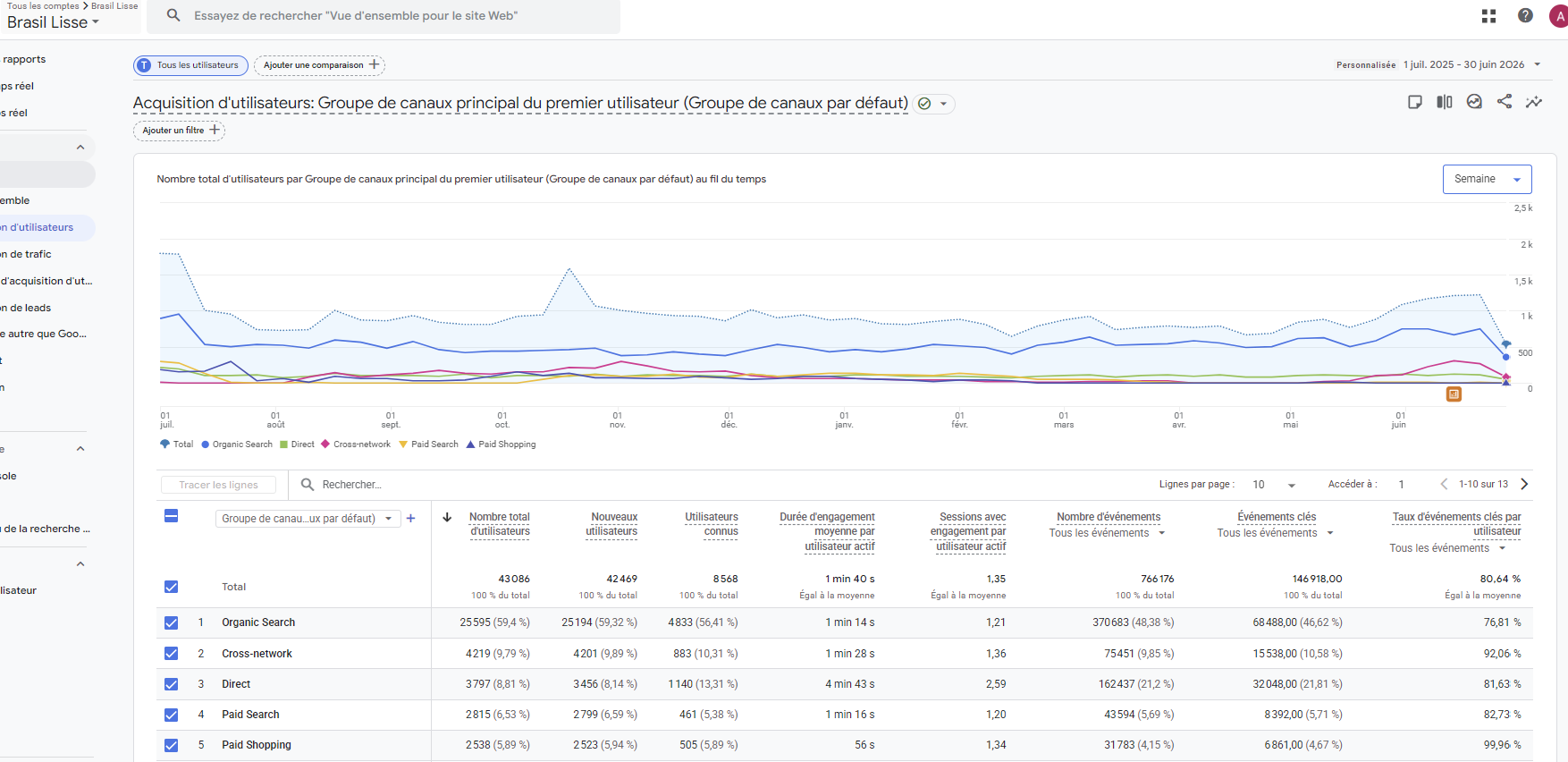This screenshot has height=762, width=1568.
Task: Toggle the Paid Shopping row checkbox
Action: pyautogui.click(x=172, y=745)
